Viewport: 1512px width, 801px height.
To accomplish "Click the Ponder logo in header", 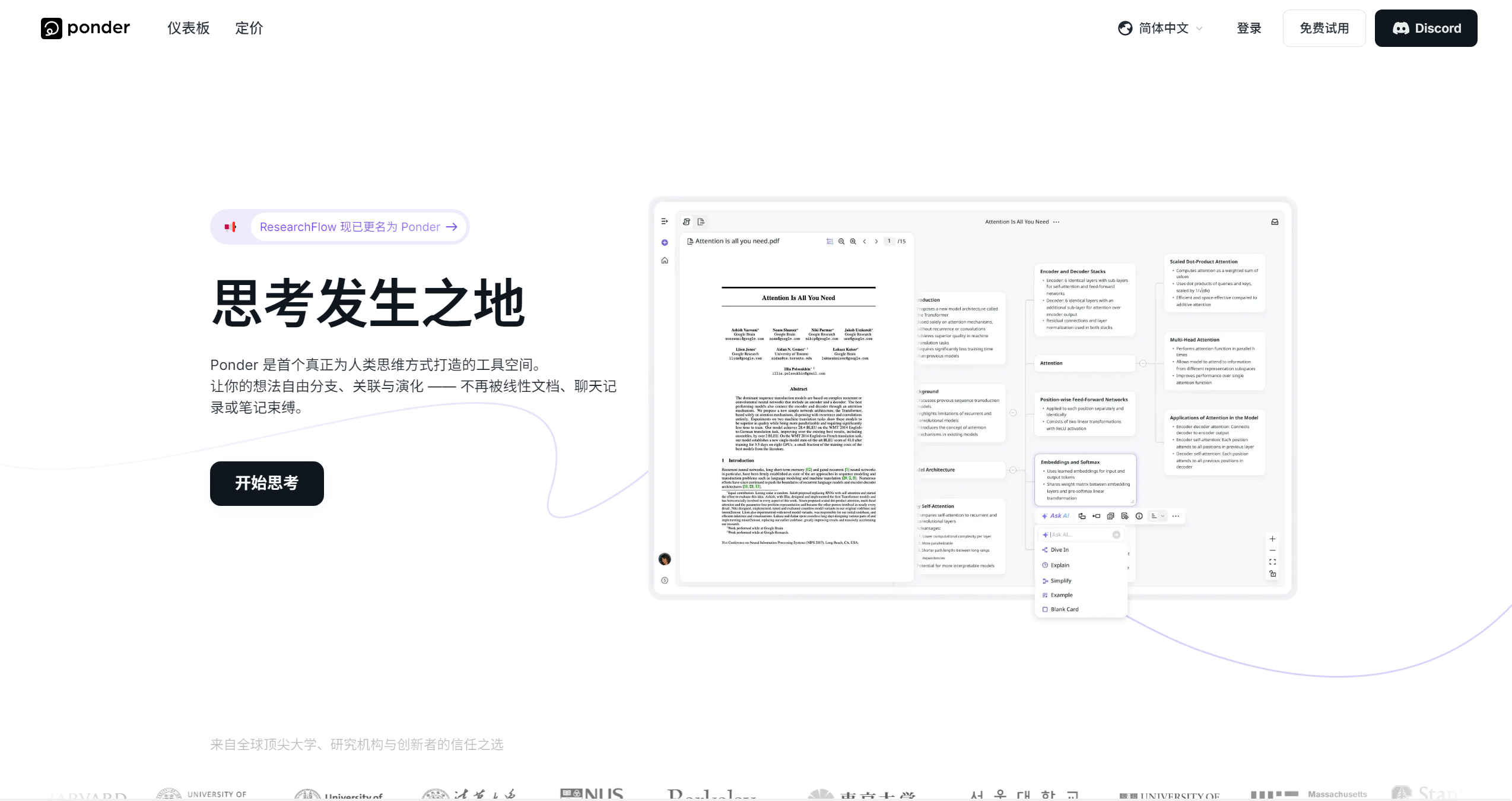I will pos(85,28).
